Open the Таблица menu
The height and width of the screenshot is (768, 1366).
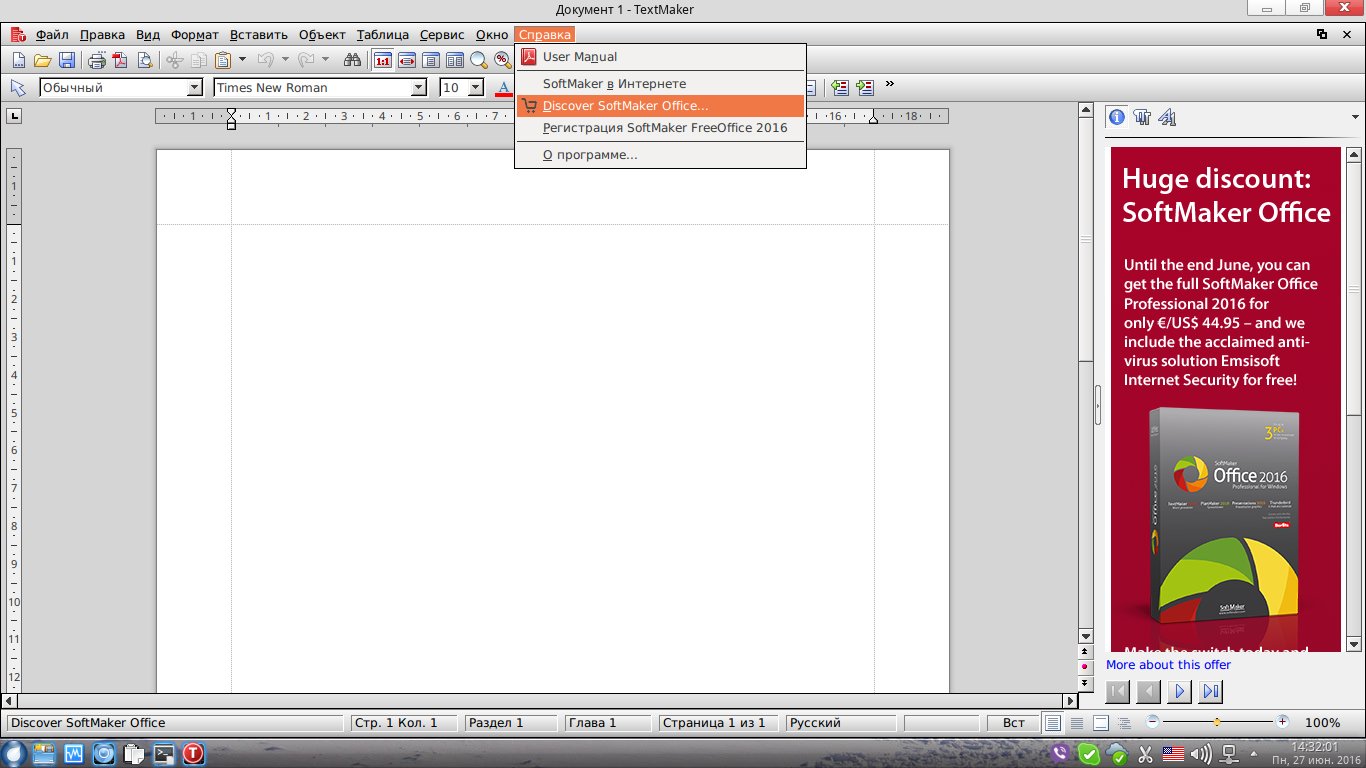383,35
